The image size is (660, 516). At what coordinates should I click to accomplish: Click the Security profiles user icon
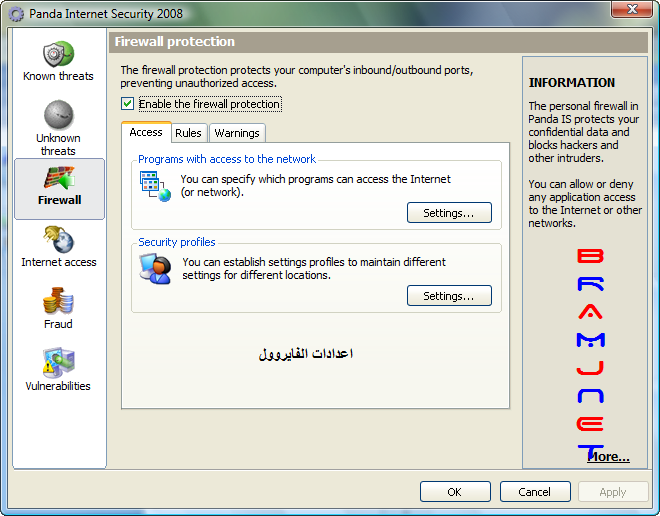(x=155, y=269)
